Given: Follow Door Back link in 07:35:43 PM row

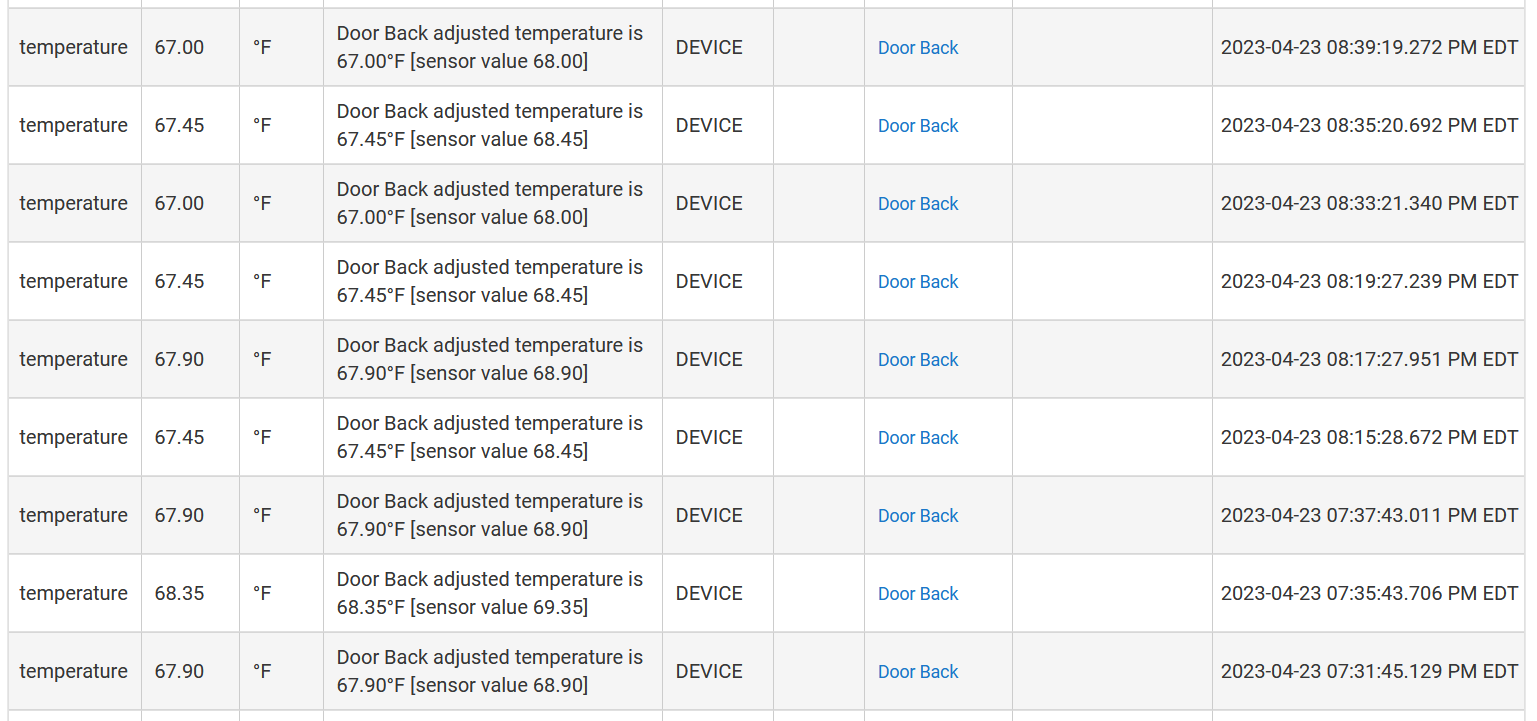Looking at the screenshot, I should point(918,594).
